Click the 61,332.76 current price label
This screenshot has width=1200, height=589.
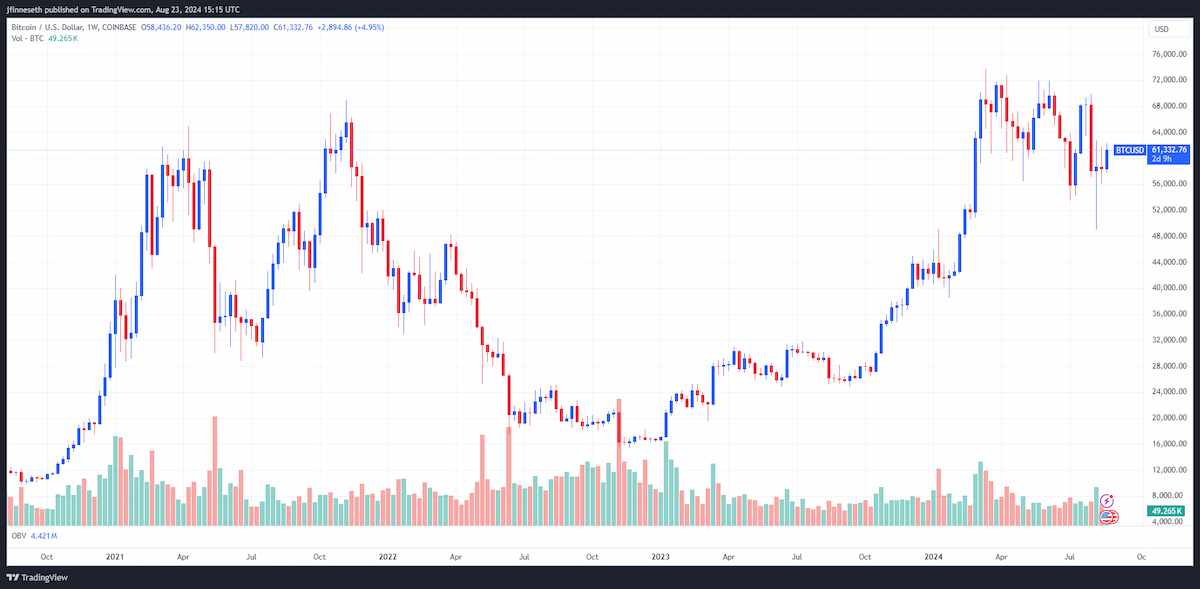coord(1169,149)
